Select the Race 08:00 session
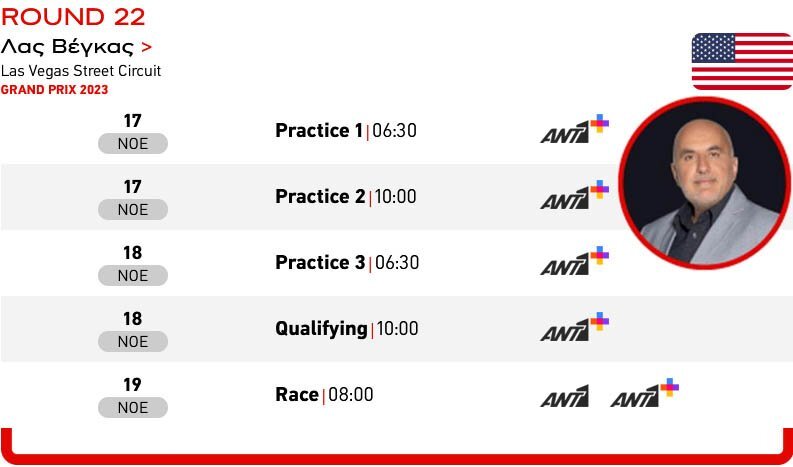This screenshot has height=467, width=793. (324, 395)
